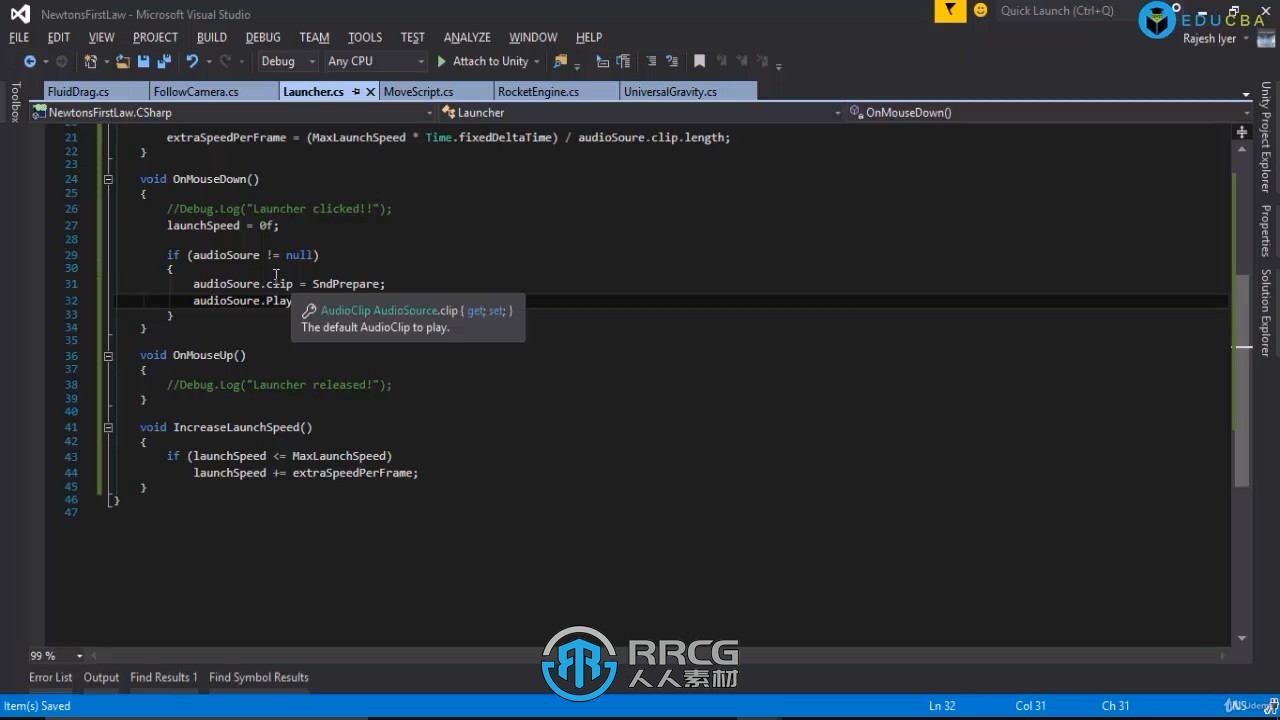Open the TEST menu

point(413,37)
